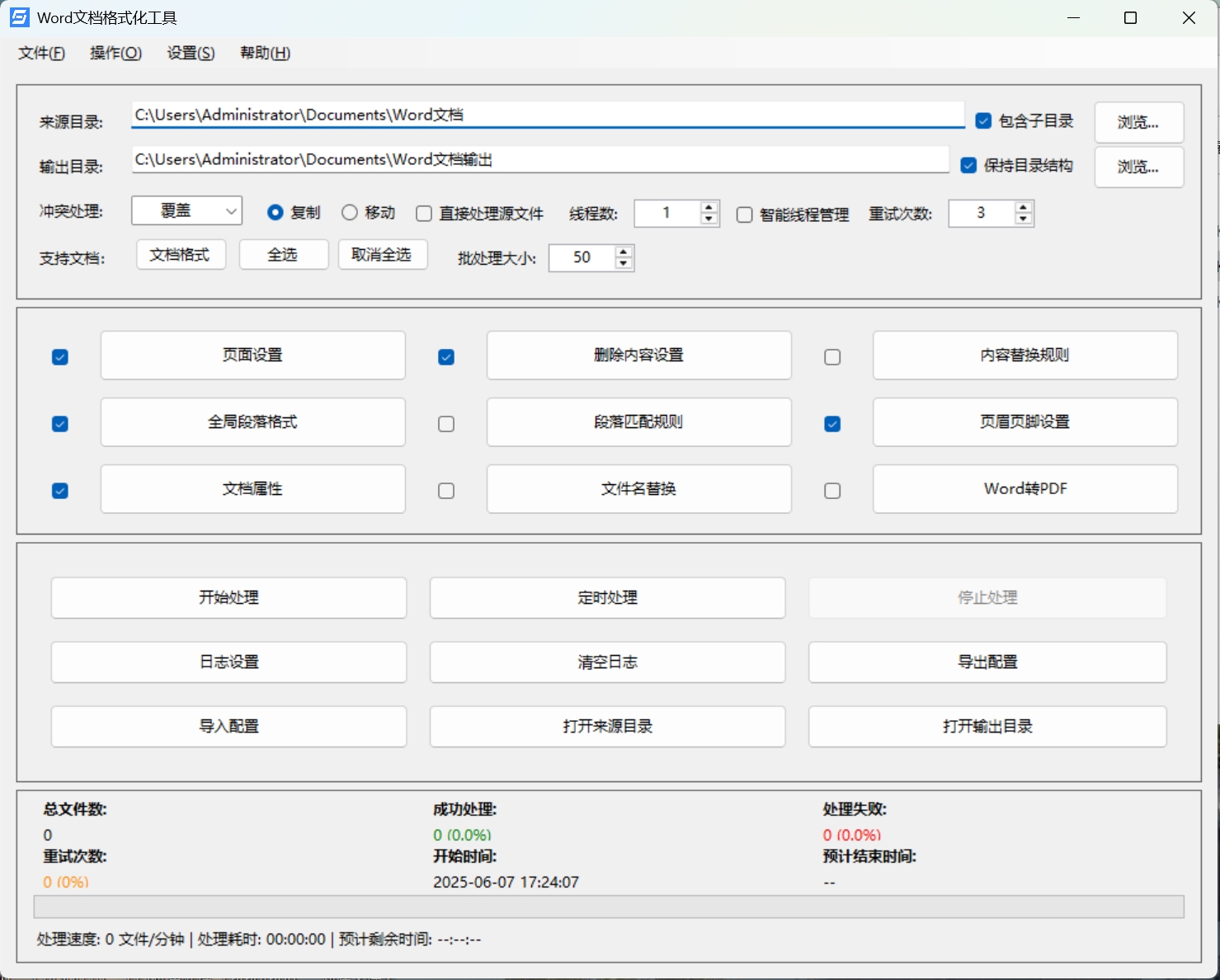Image resolution: width=1220 pixels, height=980 pixels.
Task: Expand the 冲突处理 覆盖 dropdown
Action: point(186,211)
